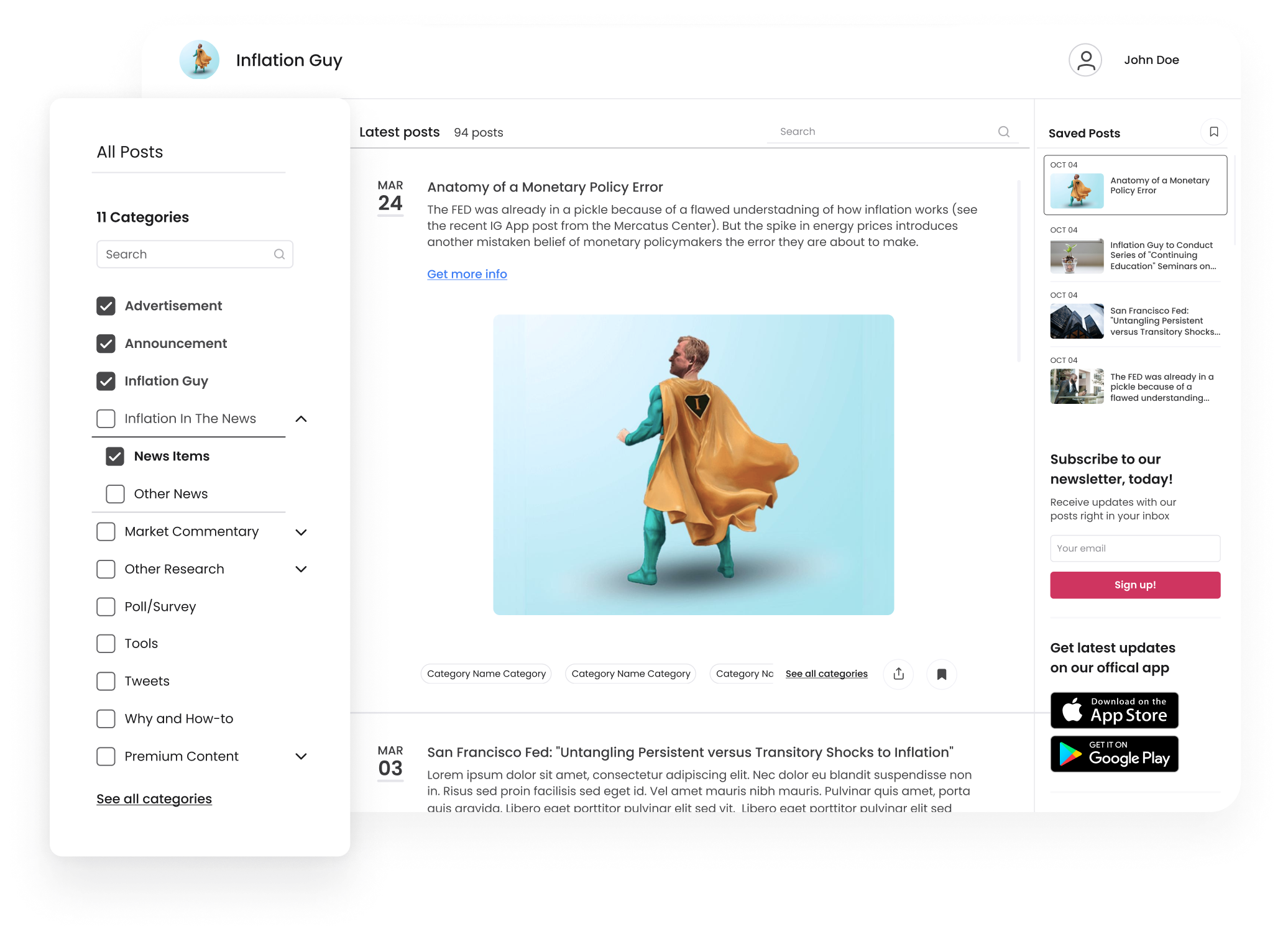Collapse the Inflation In The News section

(x=301, y=419)
